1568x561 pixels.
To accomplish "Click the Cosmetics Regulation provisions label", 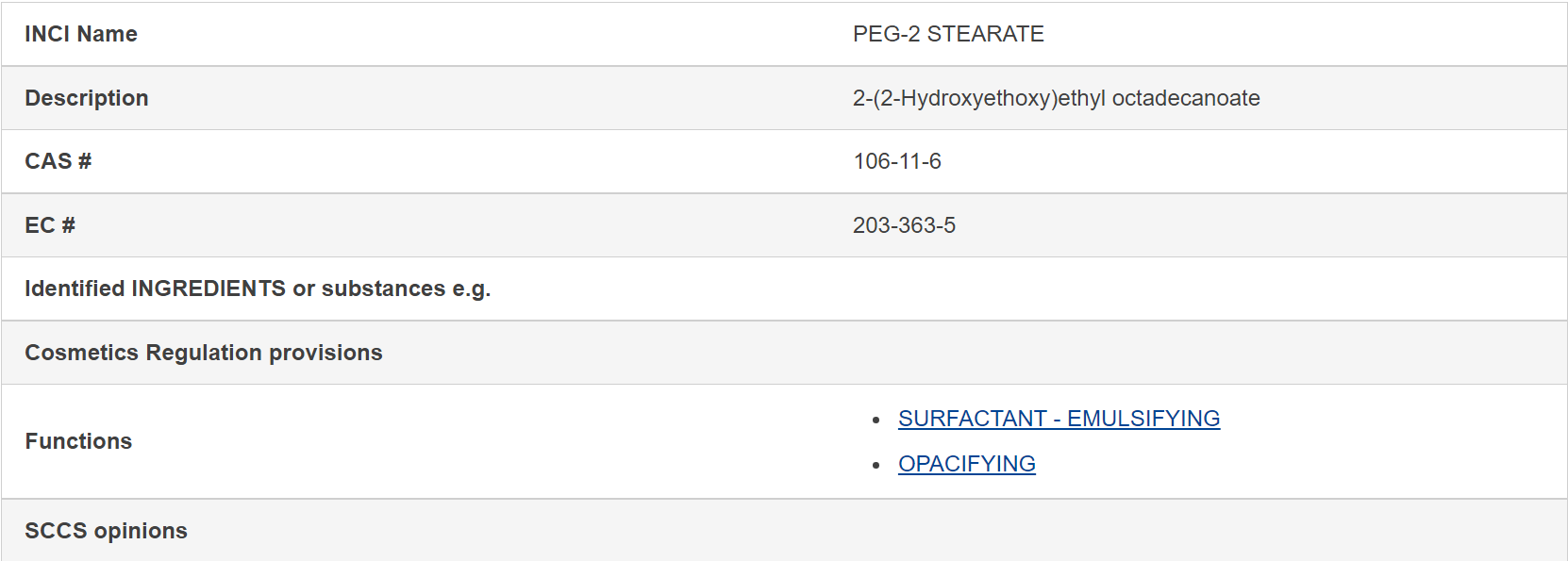I will (204, 353).
